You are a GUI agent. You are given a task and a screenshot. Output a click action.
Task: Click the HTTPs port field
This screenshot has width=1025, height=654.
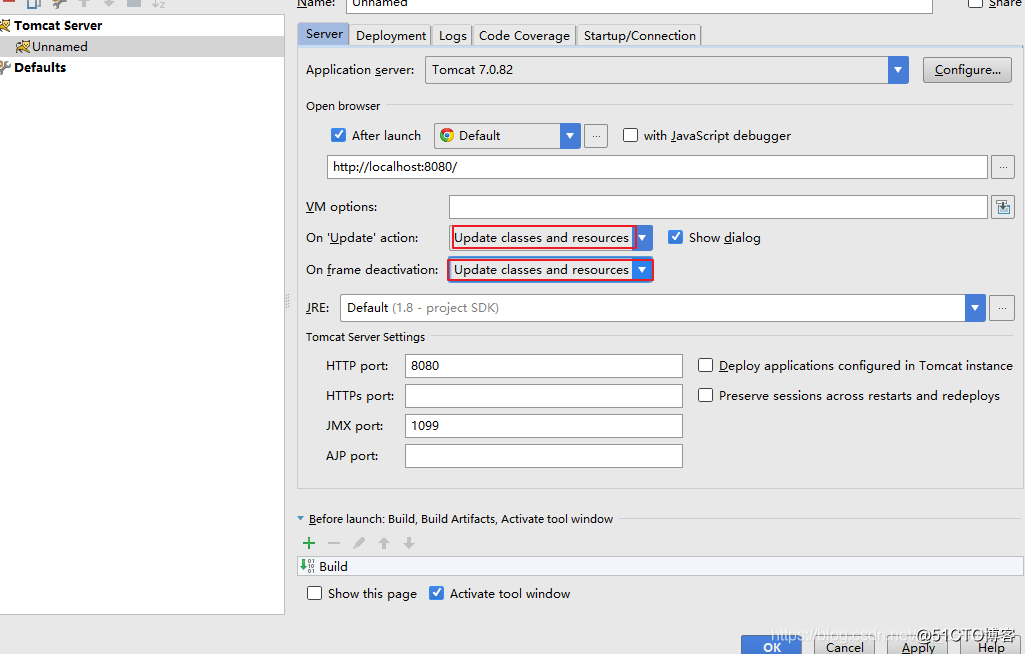(x=543, y=396)
